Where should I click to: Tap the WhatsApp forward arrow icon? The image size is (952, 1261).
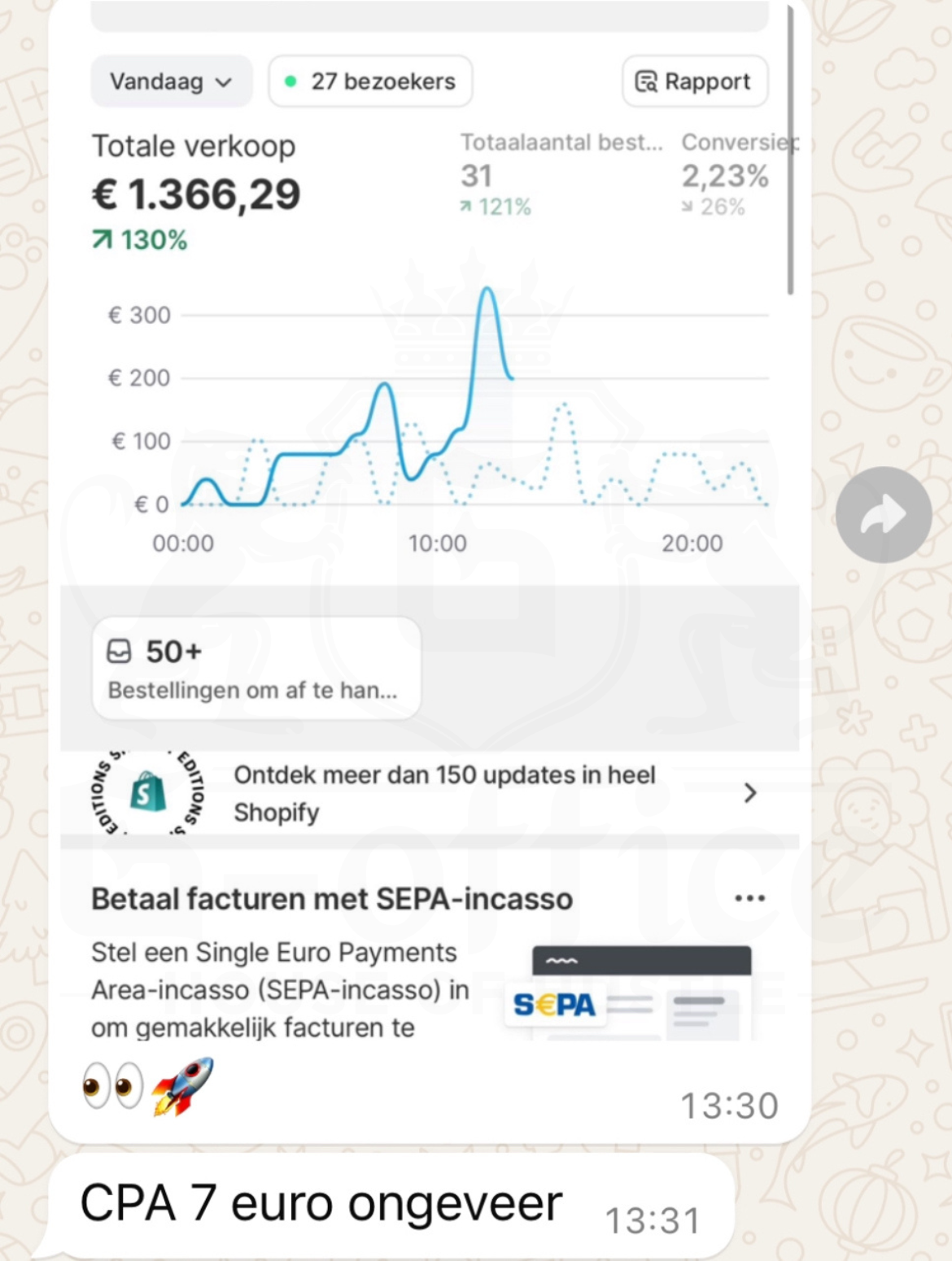[884, 515]
